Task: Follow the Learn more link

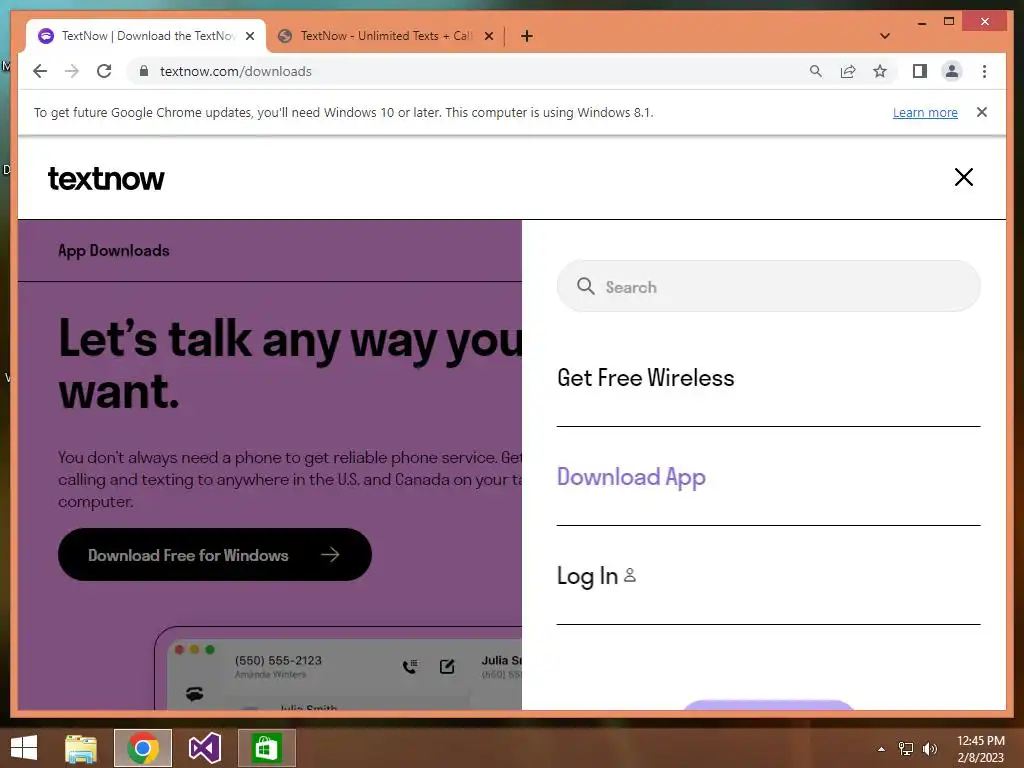Action: (x=925, y=112)
